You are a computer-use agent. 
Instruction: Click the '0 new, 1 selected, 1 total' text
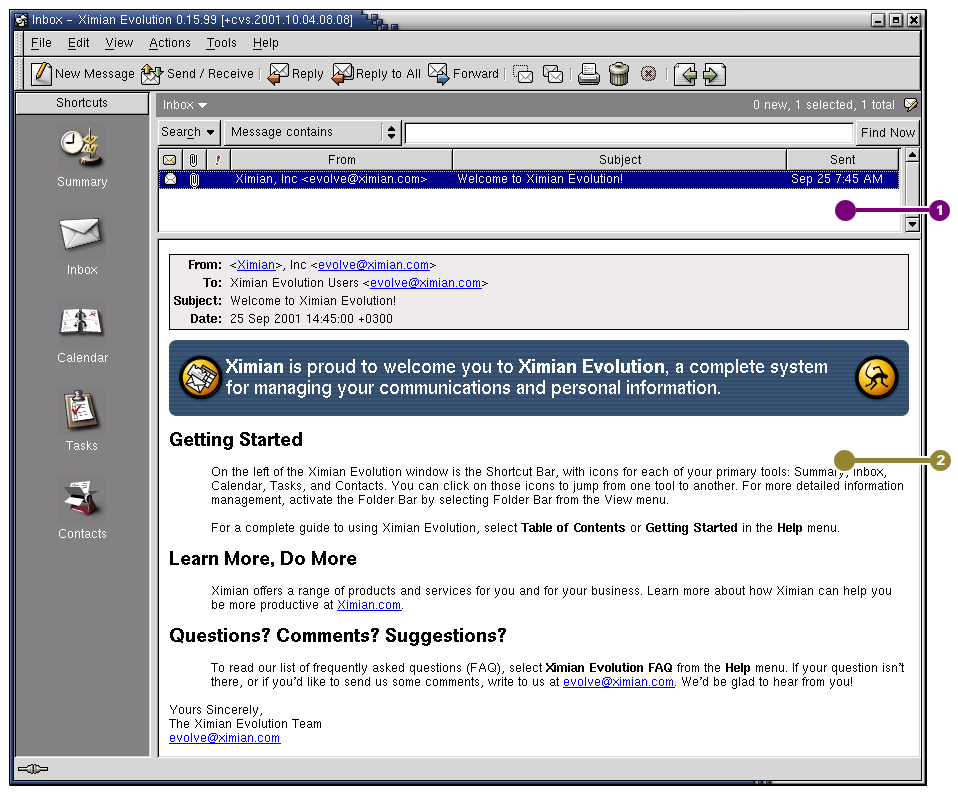[x=824, y=105]
